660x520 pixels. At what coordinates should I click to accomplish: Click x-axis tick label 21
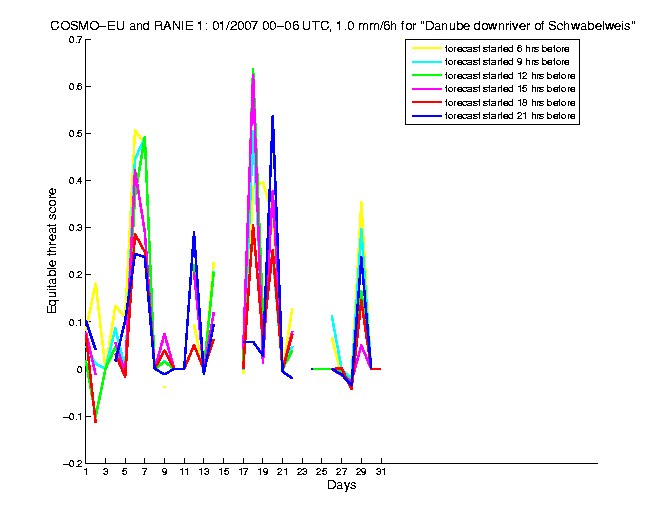pyautogui.click(x=282, y=472)
